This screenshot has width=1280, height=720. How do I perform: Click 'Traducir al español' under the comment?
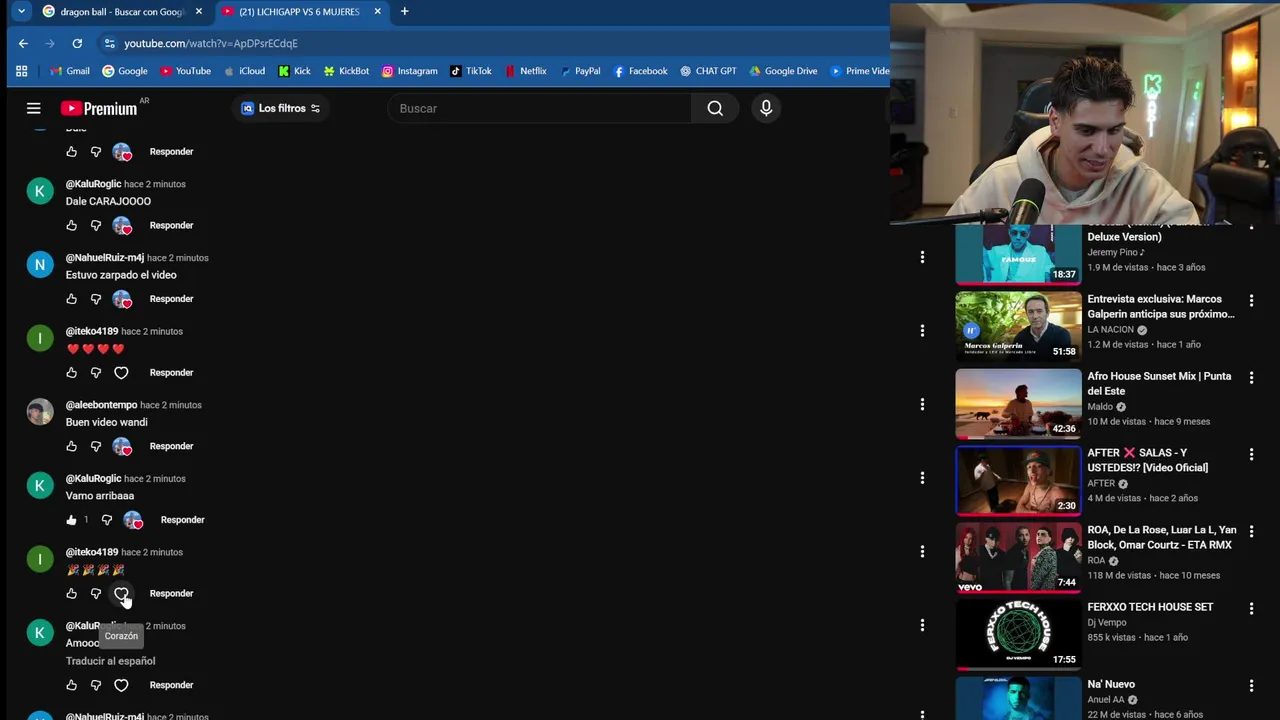110,661
